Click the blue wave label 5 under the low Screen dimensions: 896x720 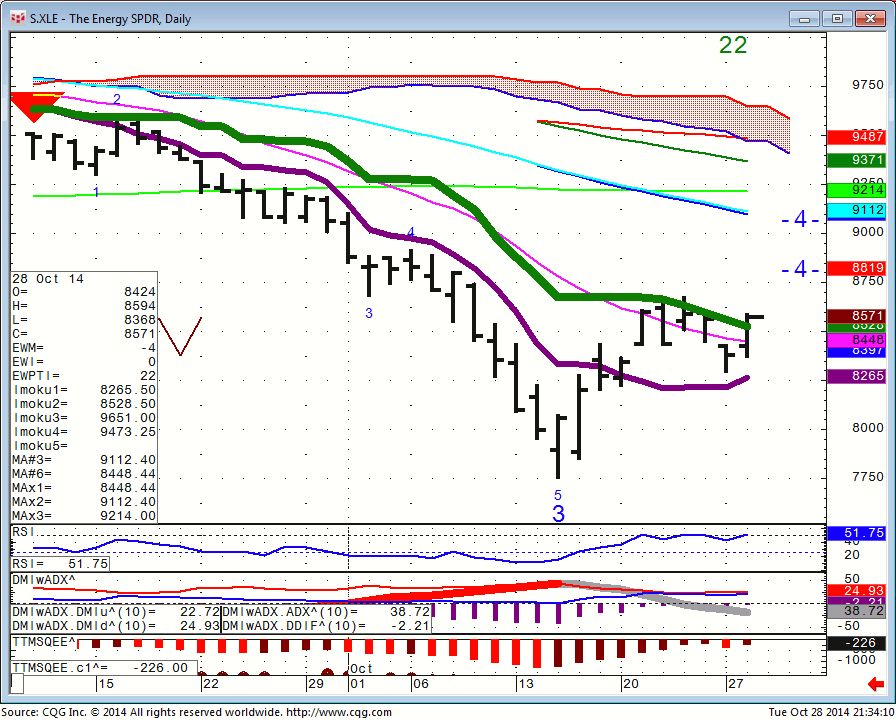point(558,495)
